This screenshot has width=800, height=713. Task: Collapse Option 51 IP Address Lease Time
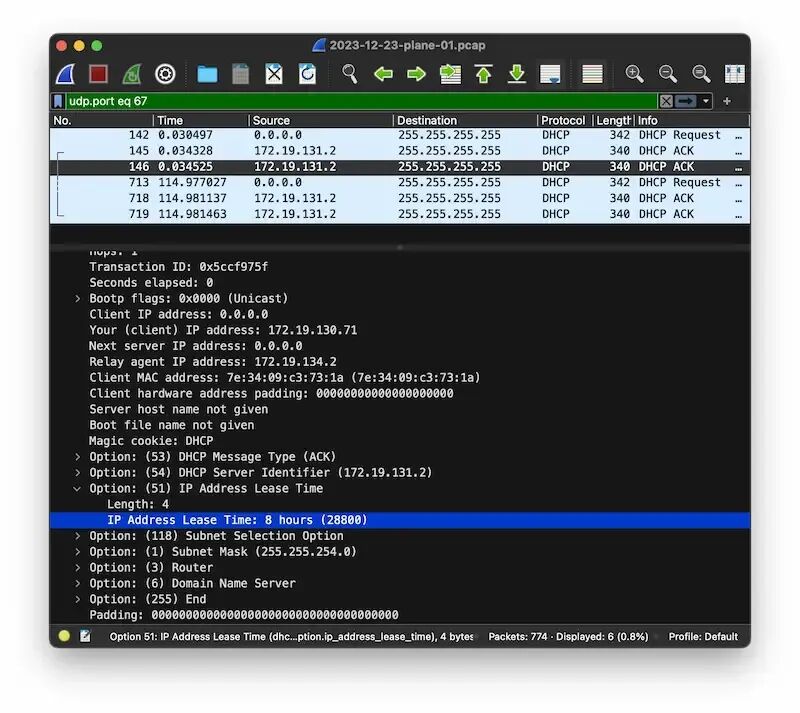pyautogui.click(x=77, y=488)
